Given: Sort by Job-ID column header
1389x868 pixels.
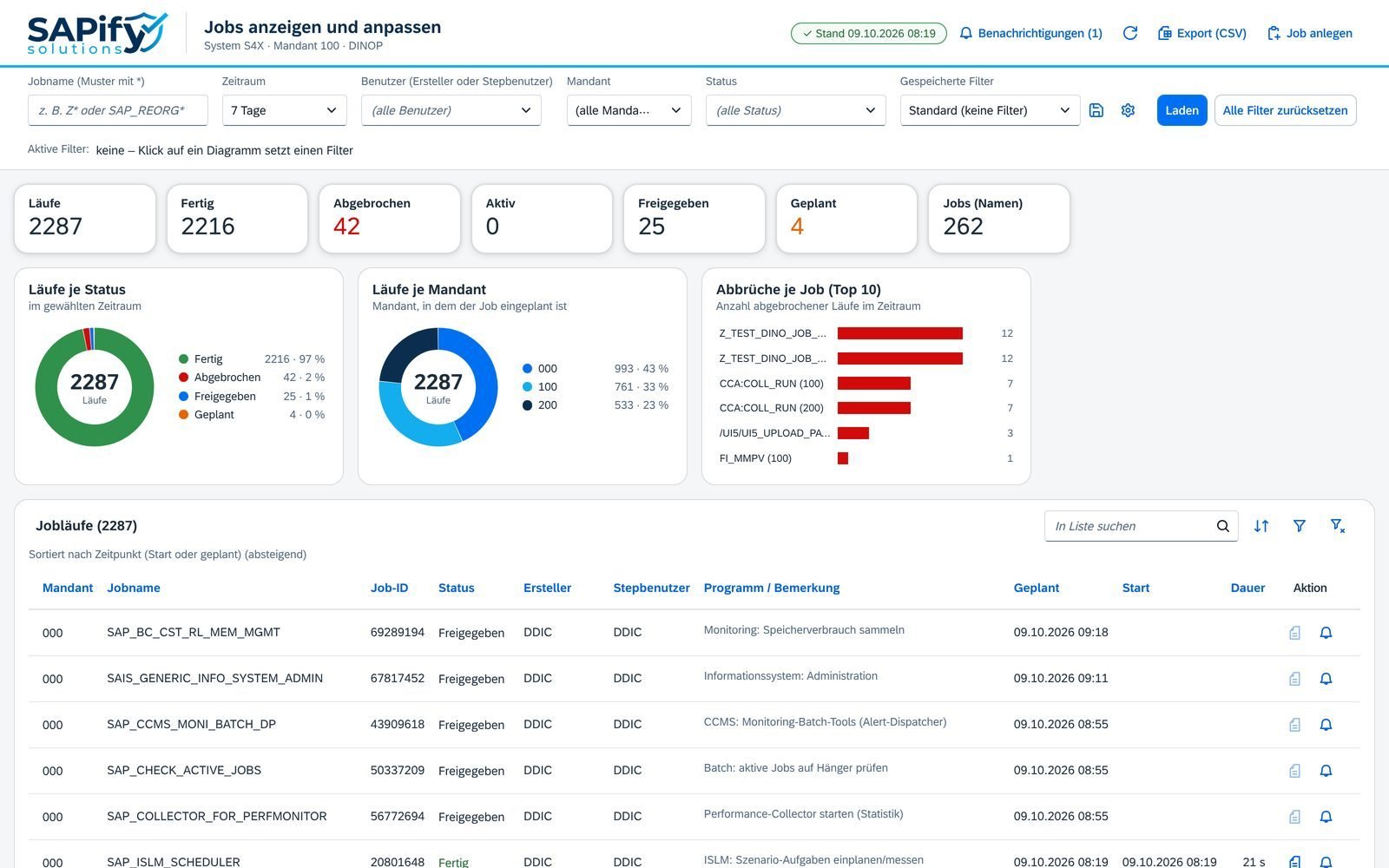Looking at the screenshot, I should [x=389, y=588].
